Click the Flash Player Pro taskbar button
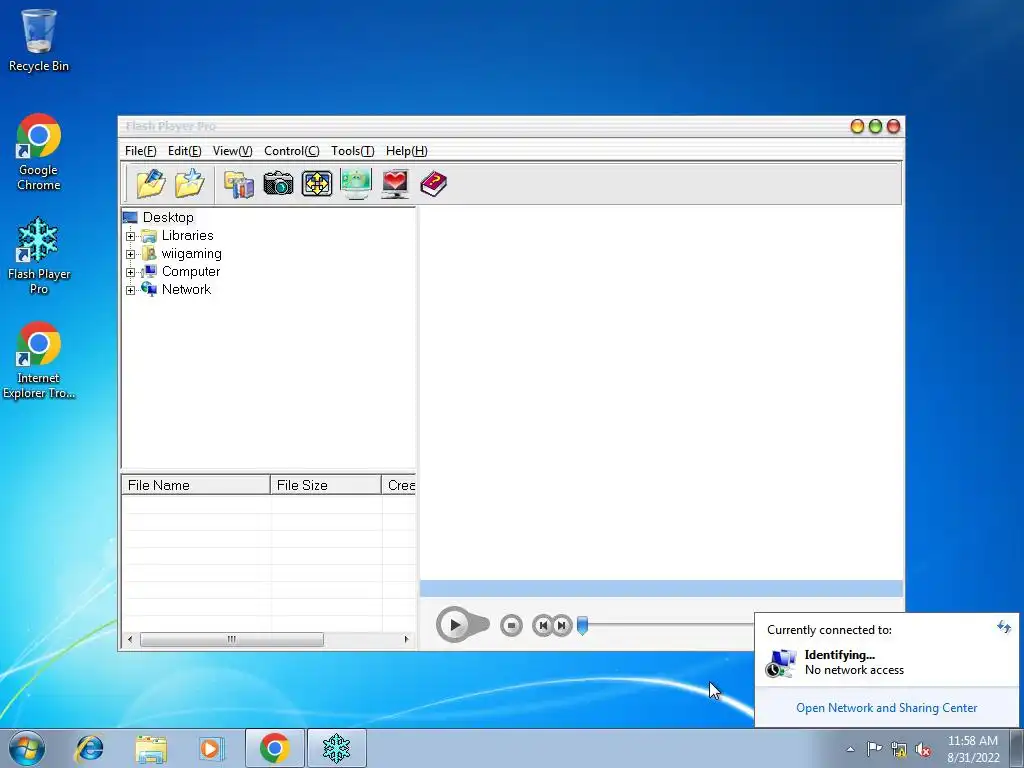The image size is (1024, 768). [336, 748]
